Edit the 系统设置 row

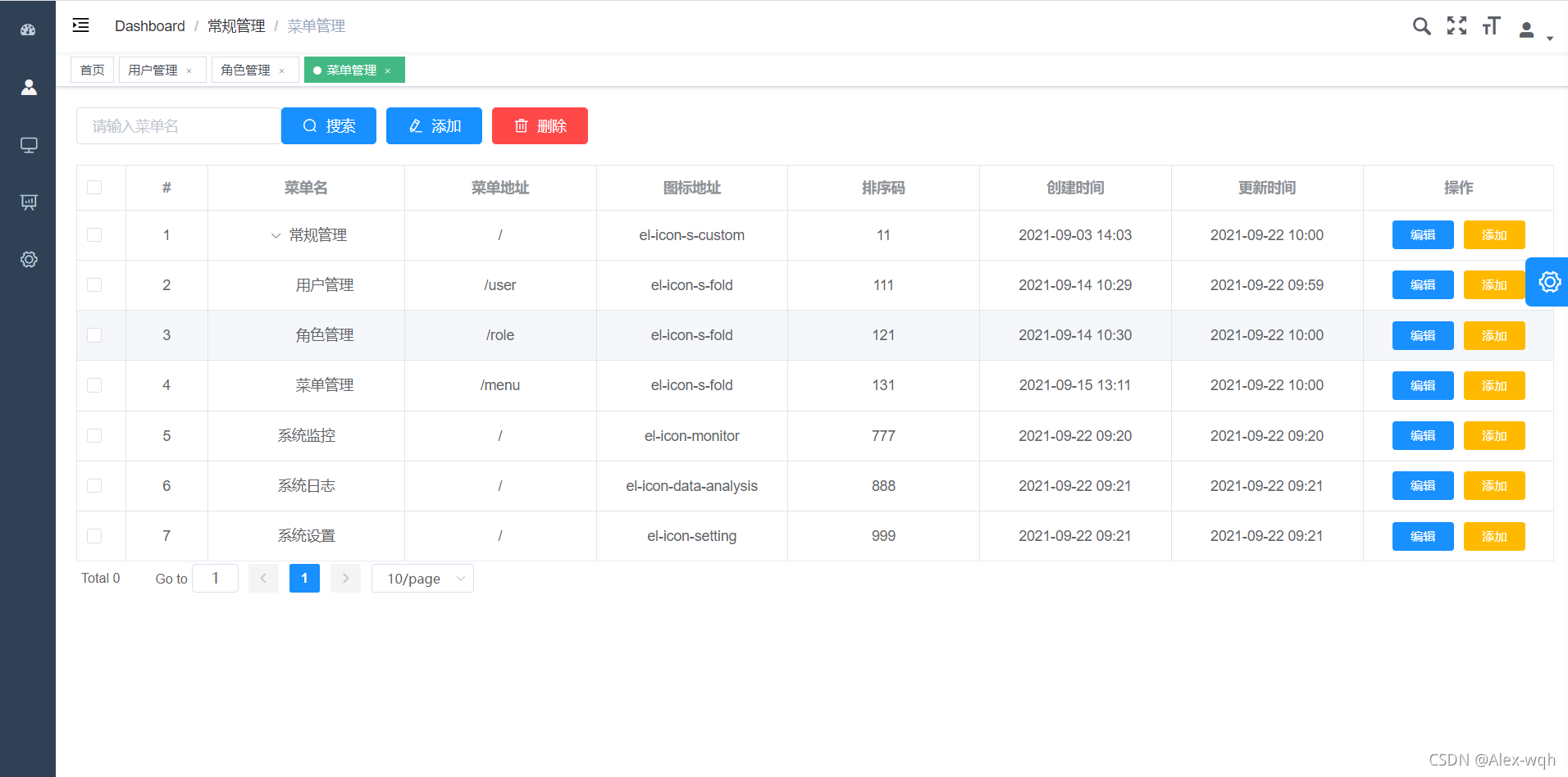1423,537
